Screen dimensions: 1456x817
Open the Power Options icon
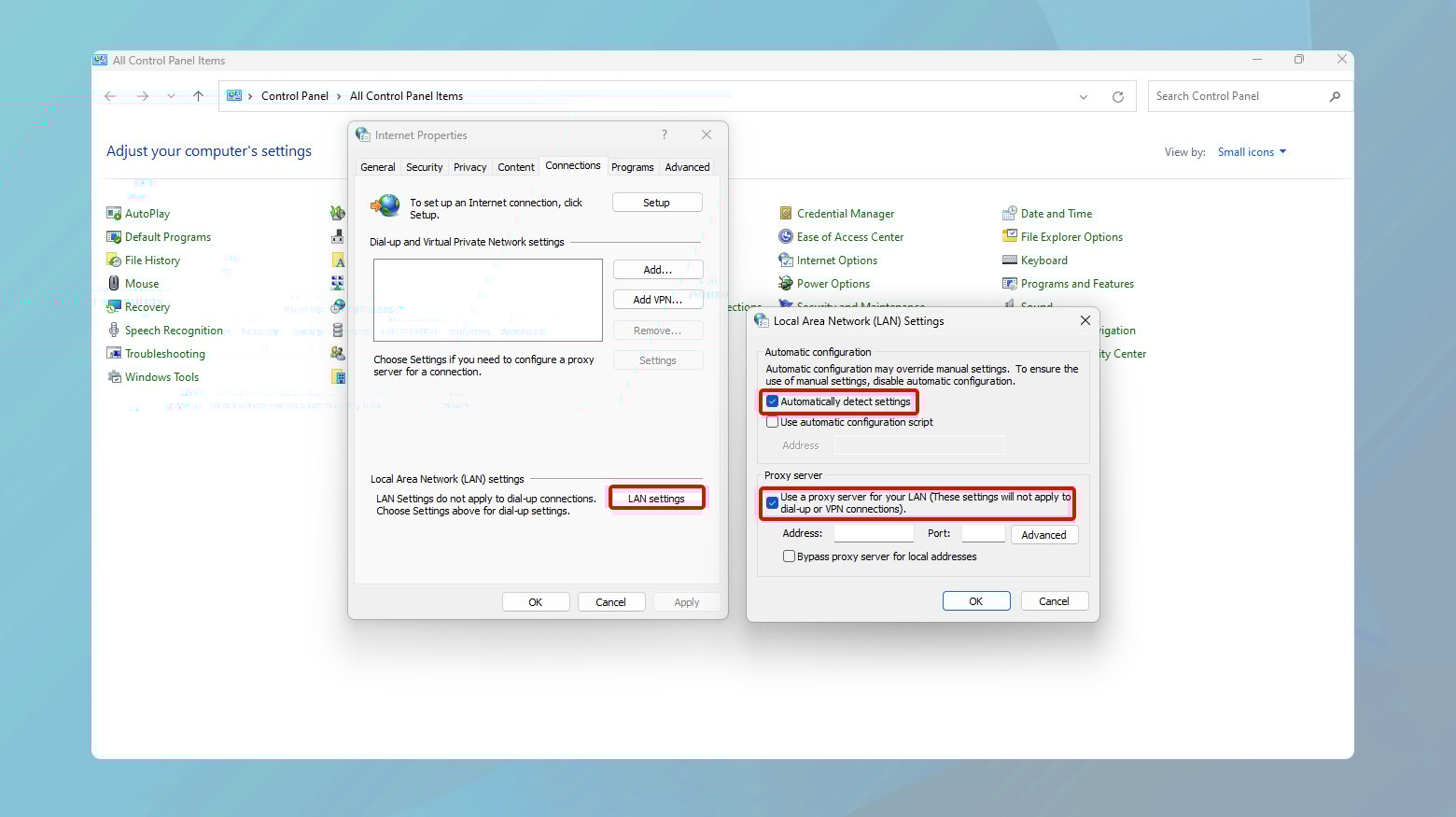(786, 284)
